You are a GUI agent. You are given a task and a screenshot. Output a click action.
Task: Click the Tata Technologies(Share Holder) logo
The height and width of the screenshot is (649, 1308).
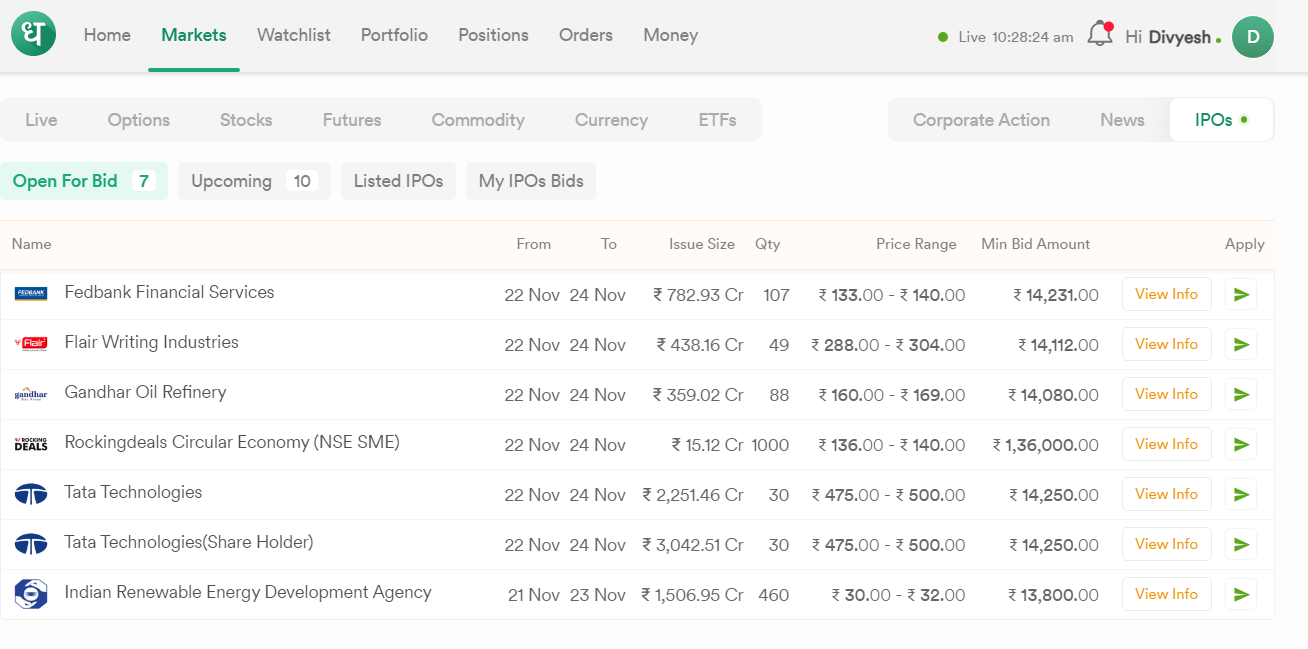click(31, 544)
